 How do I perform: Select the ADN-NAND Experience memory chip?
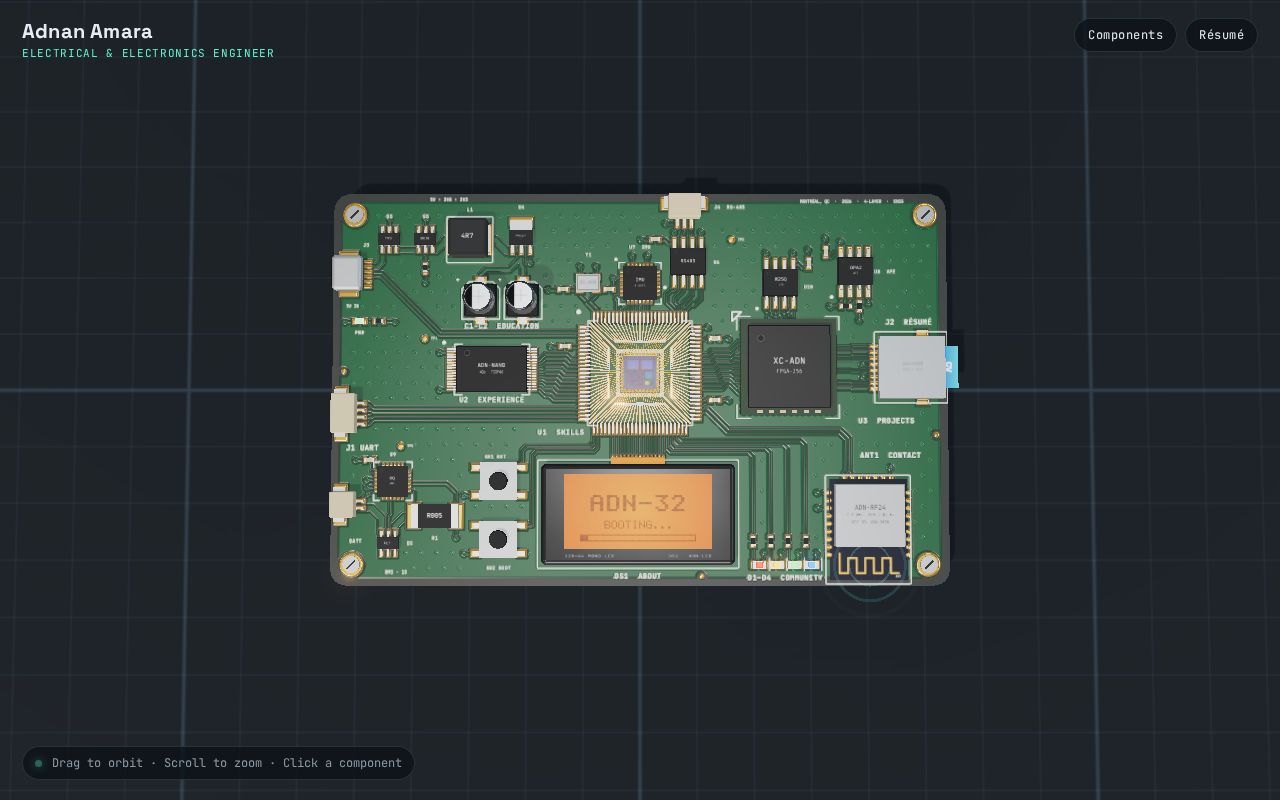click(x=491, y=369)
